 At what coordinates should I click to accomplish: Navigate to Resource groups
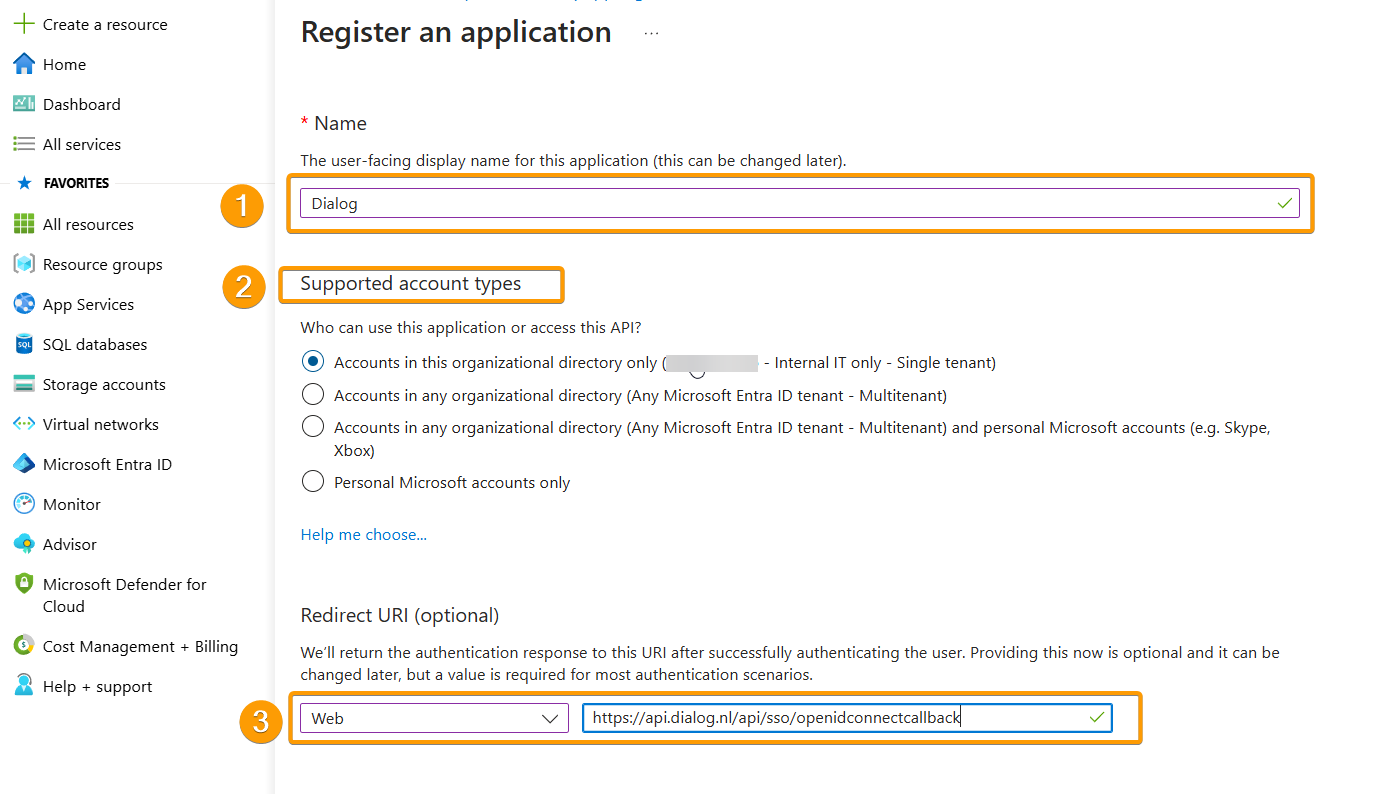(102, 264)
